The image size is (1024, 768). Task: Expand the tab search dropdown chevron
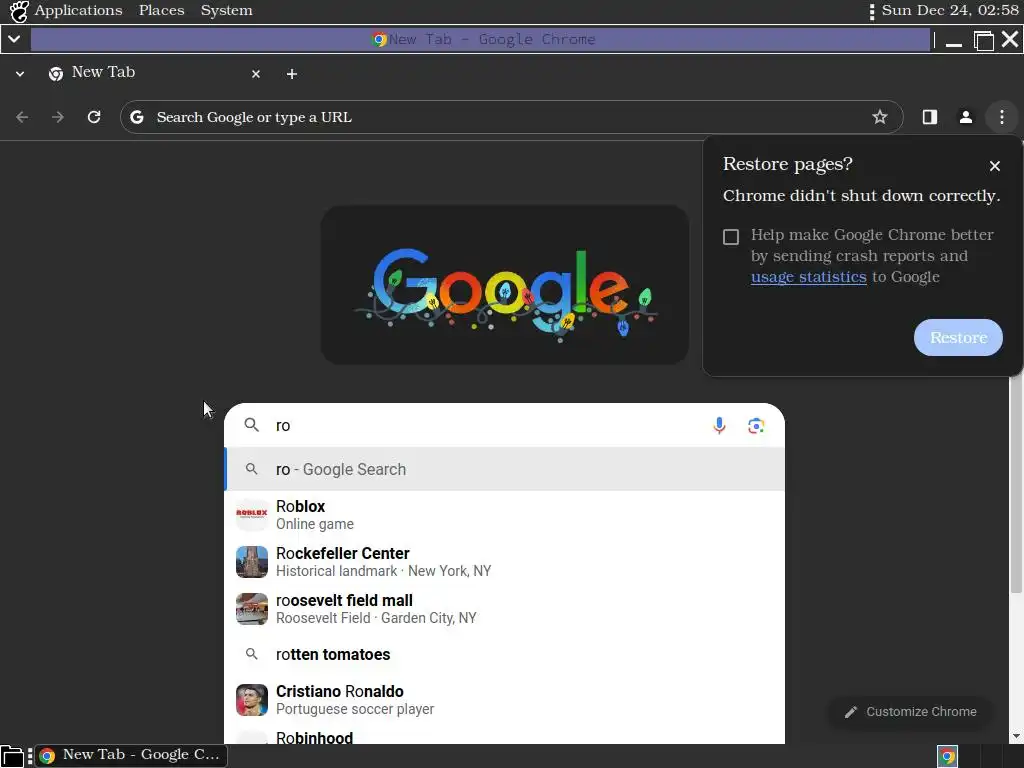tap(20, 74)
